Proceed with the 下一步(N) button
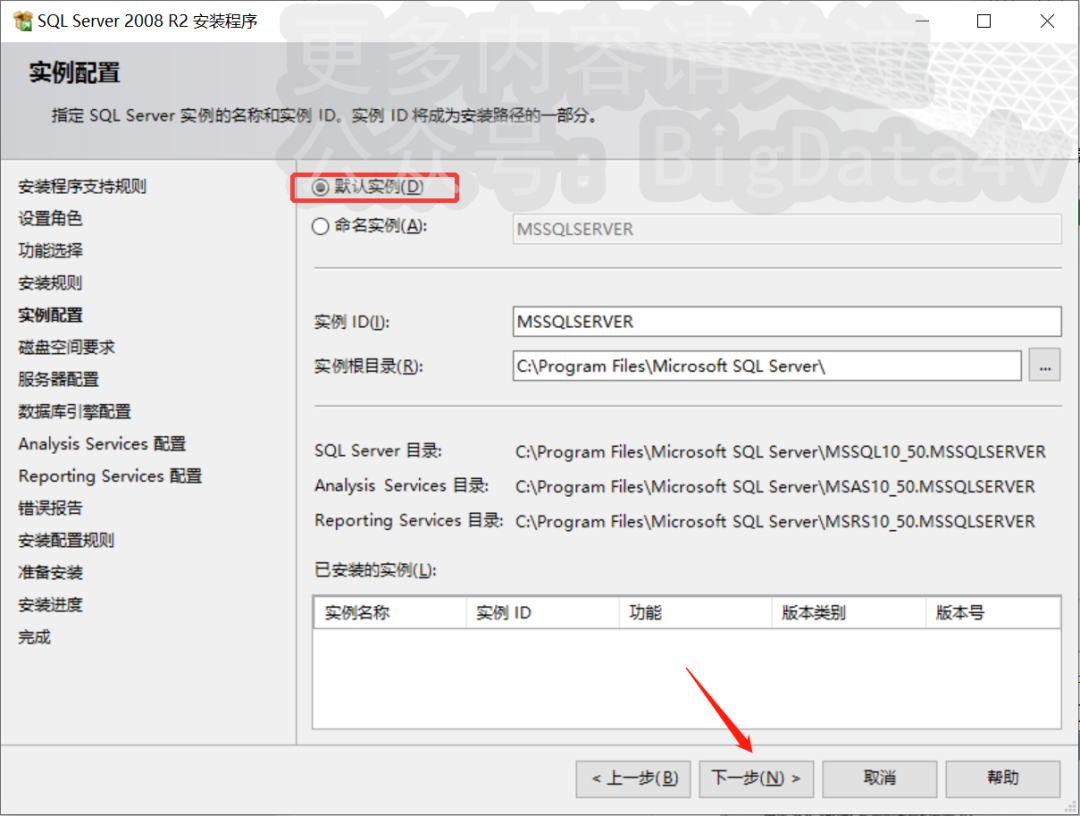The height and width of the screenshot is (816, 1080). pos(756,779)
